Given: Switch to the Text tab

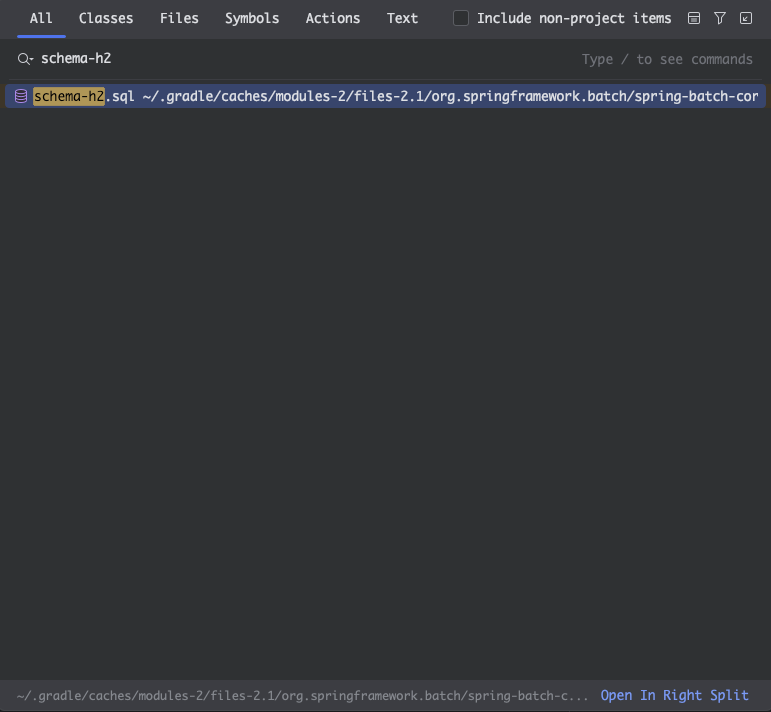Looking at the screenshot, I should point(402,19).
